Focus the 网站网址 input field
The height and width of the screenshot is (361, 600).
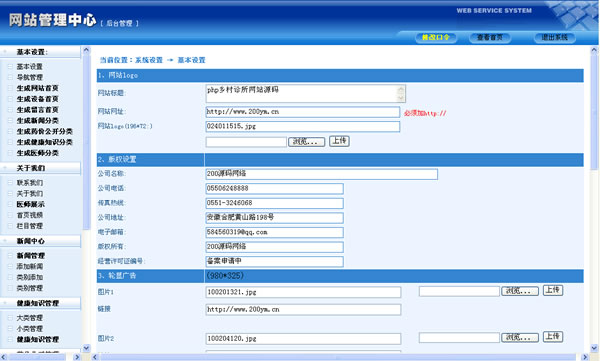point(303,112)
